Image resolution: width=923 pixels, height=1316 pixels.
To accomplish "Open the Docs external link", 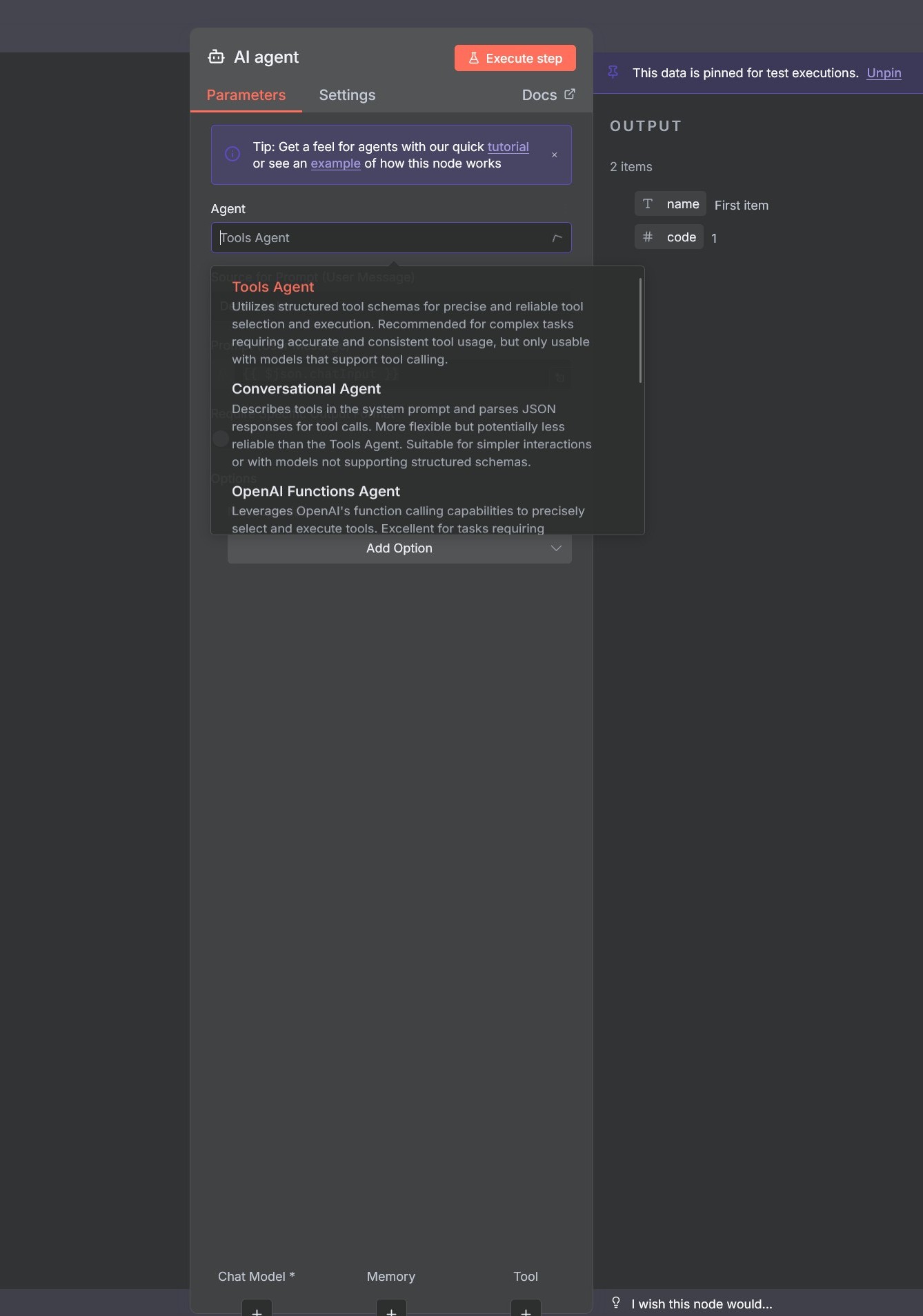I will click(x=548, y=95).
